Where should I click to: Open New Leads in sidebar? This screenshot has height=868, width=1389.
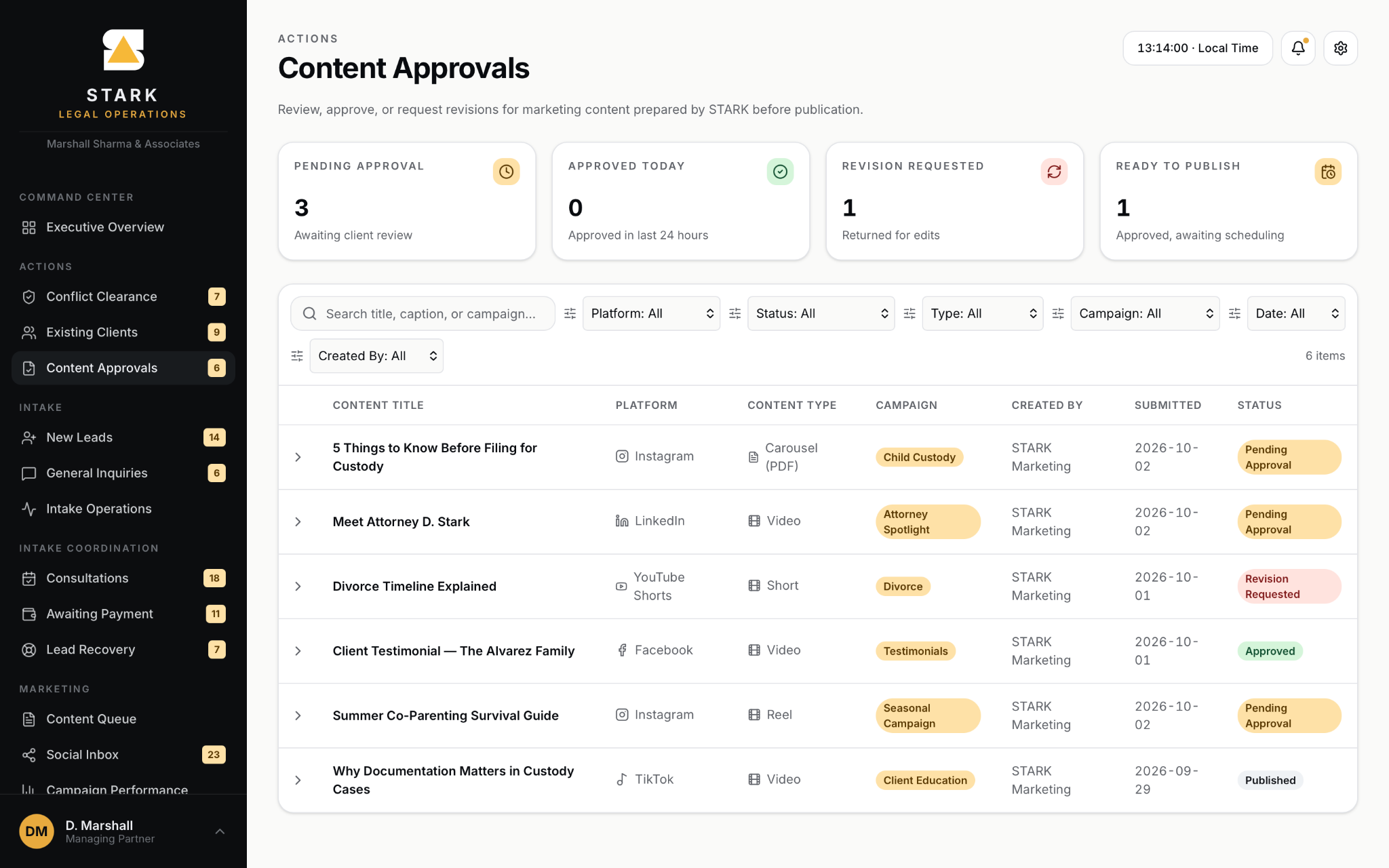click(x=123, y=437)
